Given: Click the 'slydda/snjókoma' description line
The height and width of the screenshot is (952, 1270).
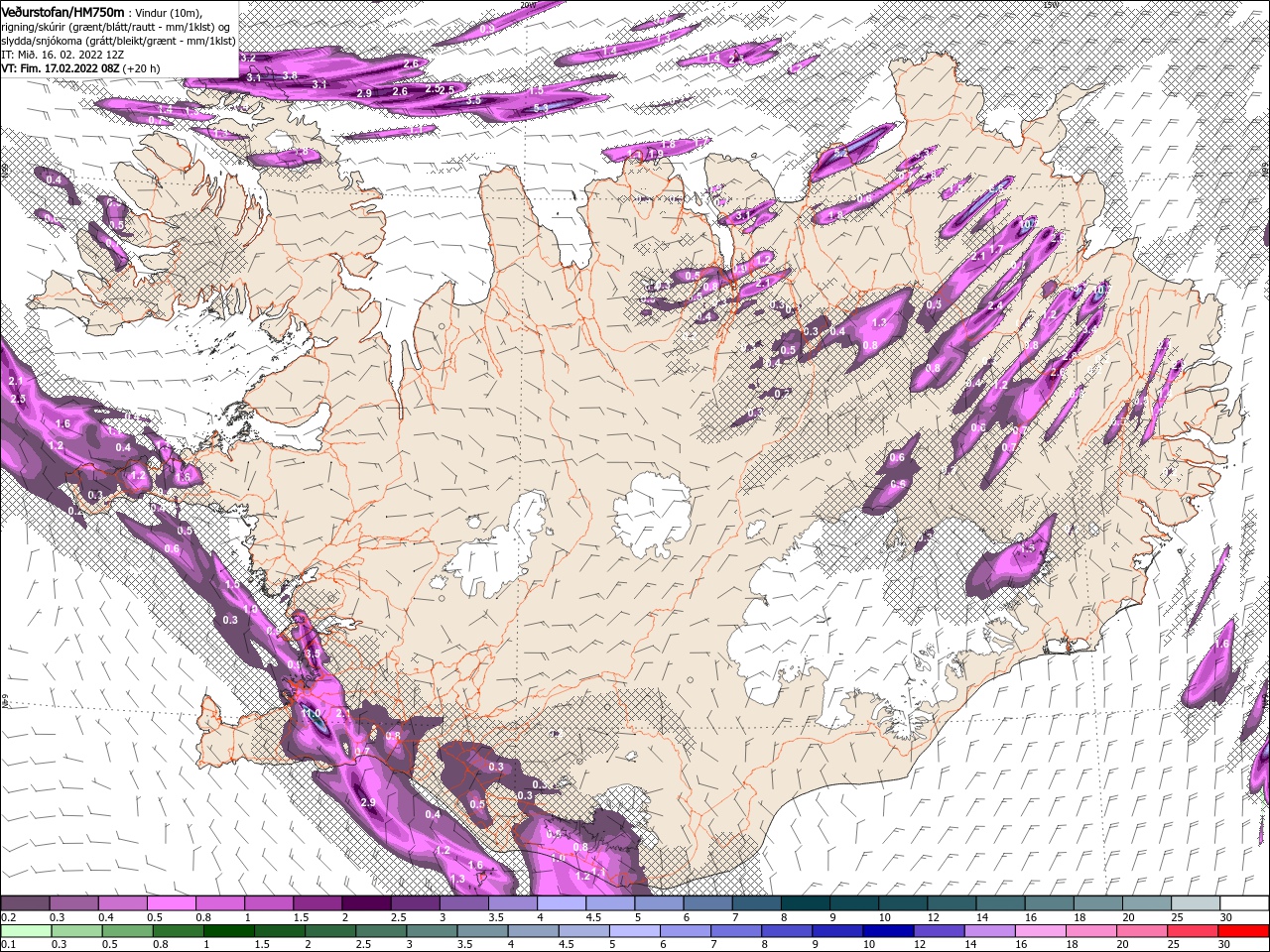Looking at the screenshot, I should (117, 40).
